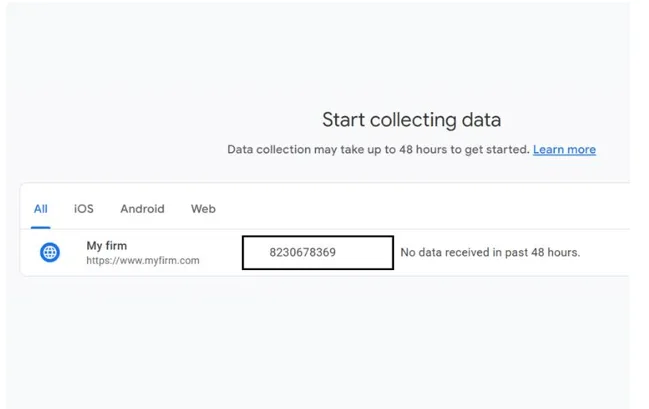Viewport: 649px width, 409px height.
Task: Open the Web tab
Action: 203,209
